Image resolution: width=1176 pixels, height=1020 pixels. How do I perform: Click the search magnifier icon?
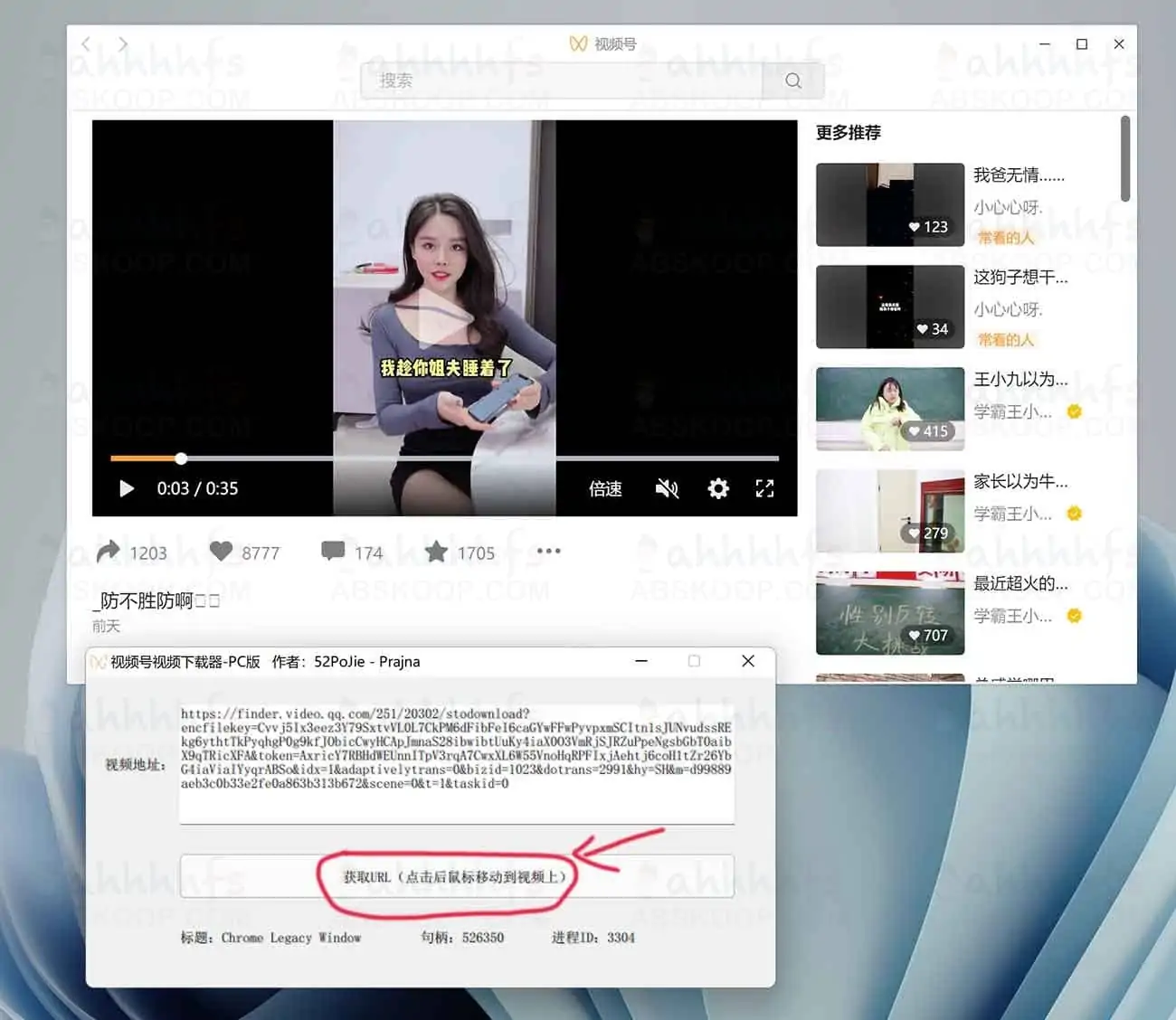click(793, 80)
